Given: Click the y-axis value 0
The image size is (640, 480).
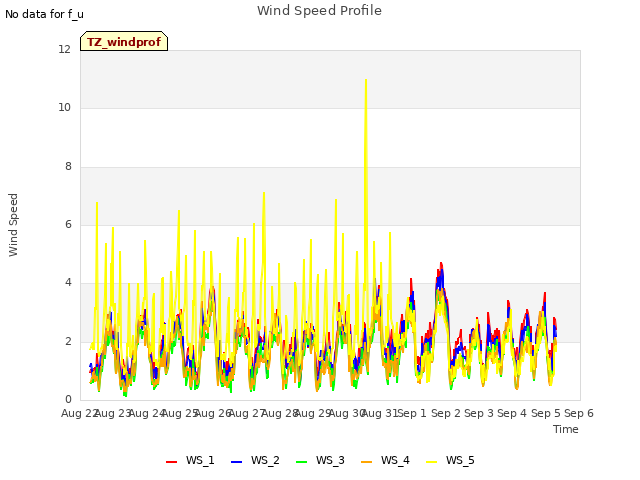Looking at the screenshot, I should (x=68, y=399).
